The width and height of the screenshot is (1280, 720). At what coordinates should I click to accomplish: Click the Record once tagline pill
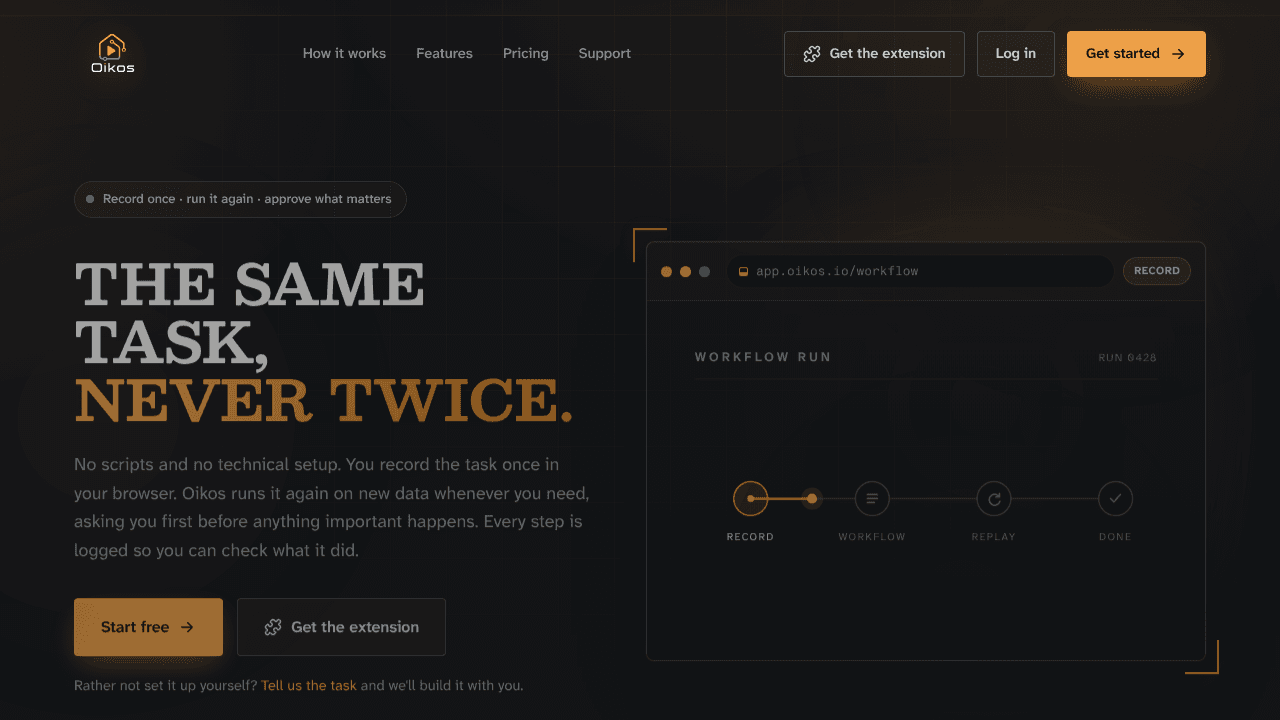pyautogui.click(x=240, y=199)
